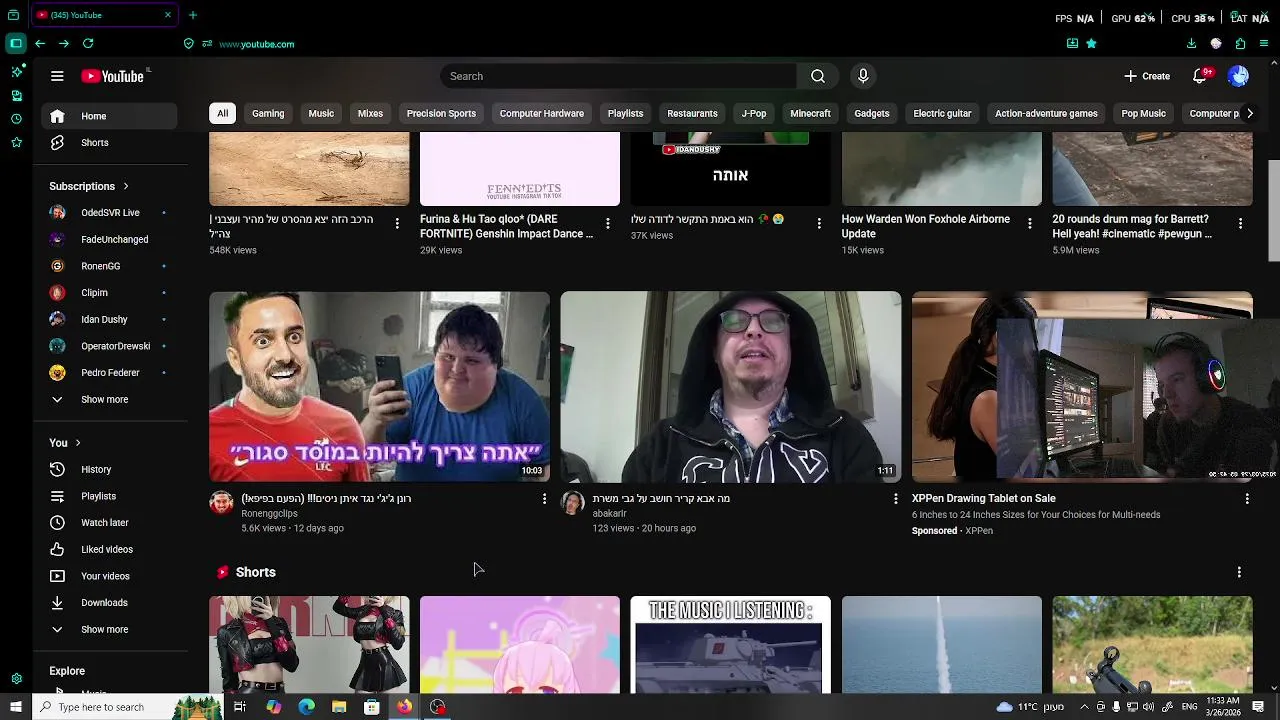
Task: Open options for abakarlr video
Action: tap(895, 498)
